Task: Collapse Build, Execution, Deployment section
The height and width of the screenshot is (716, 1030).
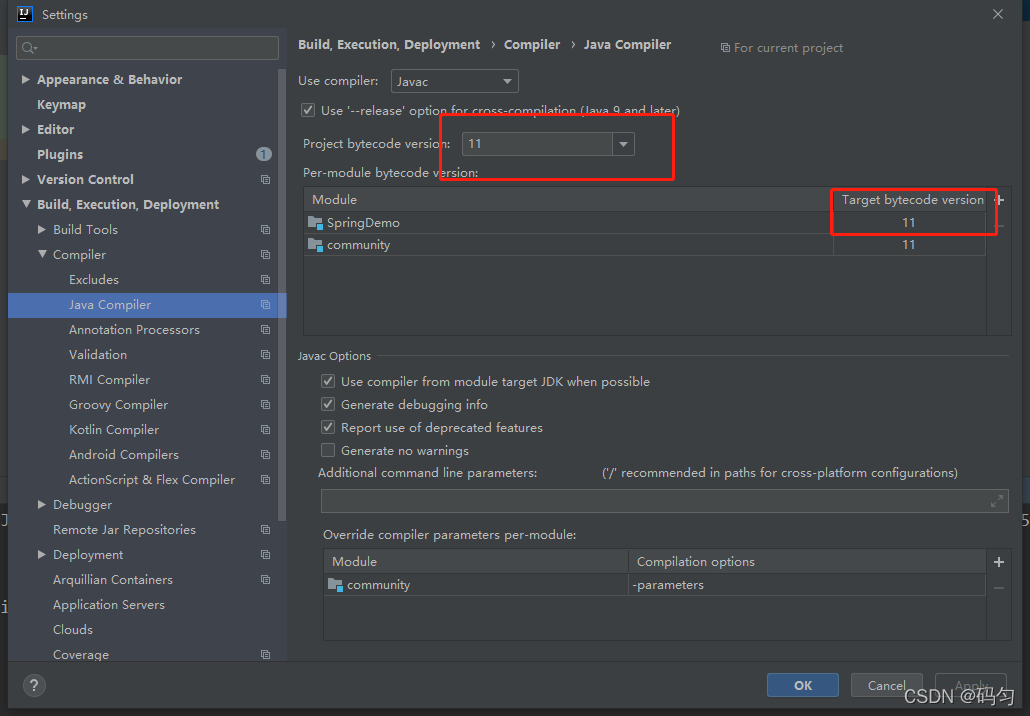Action: (26, 204)
